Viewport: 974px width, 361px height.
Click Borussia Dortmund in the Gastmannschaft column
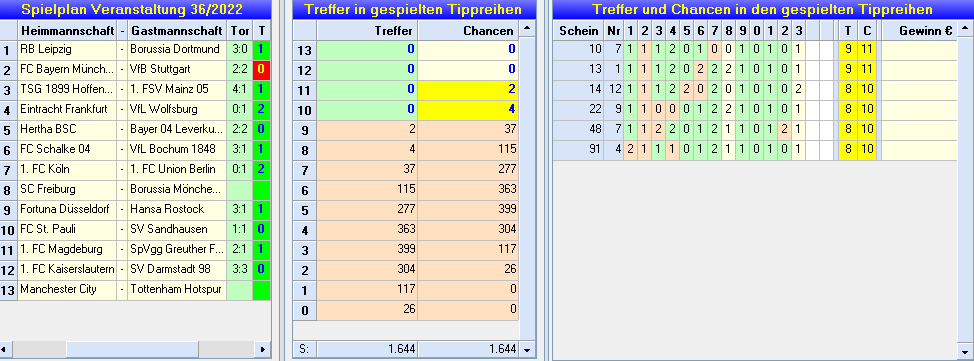[x=177, y=50]
